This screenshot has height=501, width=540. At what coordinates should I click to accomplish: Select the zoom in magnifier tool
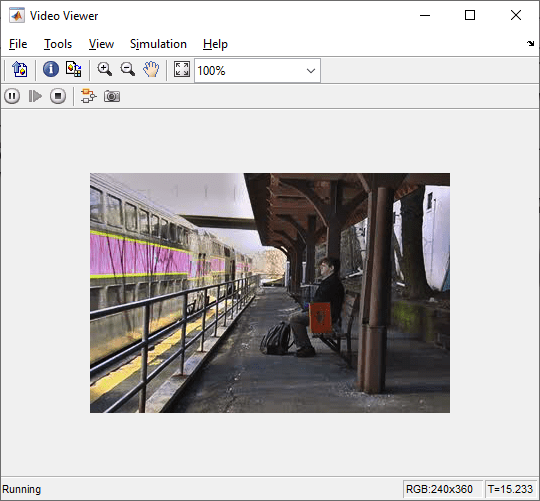104,69
